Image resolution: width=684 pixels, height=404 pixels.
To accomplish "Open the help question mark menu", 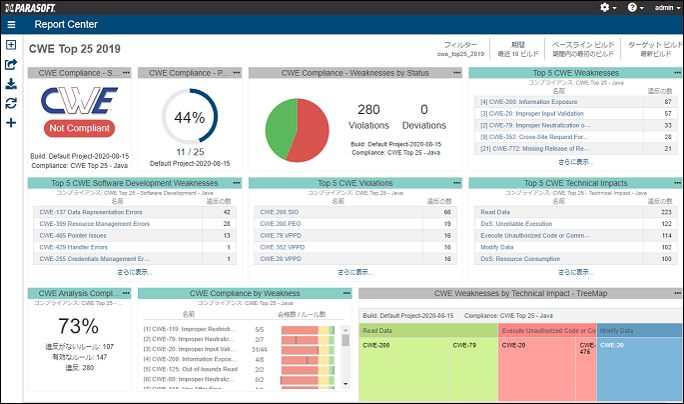I will tap(636, 7).
